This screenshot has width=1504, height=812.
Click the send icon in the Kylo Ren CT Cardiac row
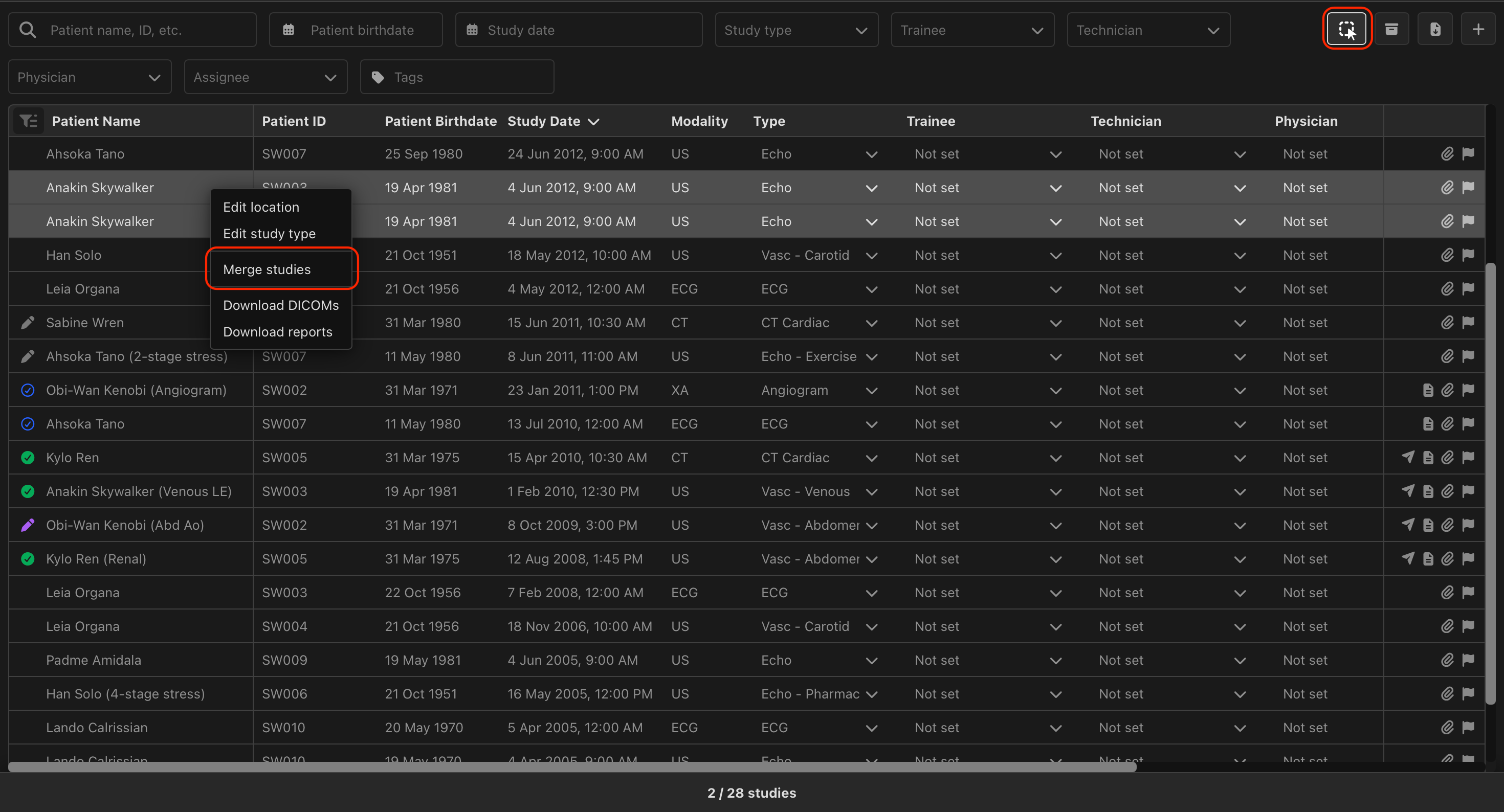click(1408, 457)
